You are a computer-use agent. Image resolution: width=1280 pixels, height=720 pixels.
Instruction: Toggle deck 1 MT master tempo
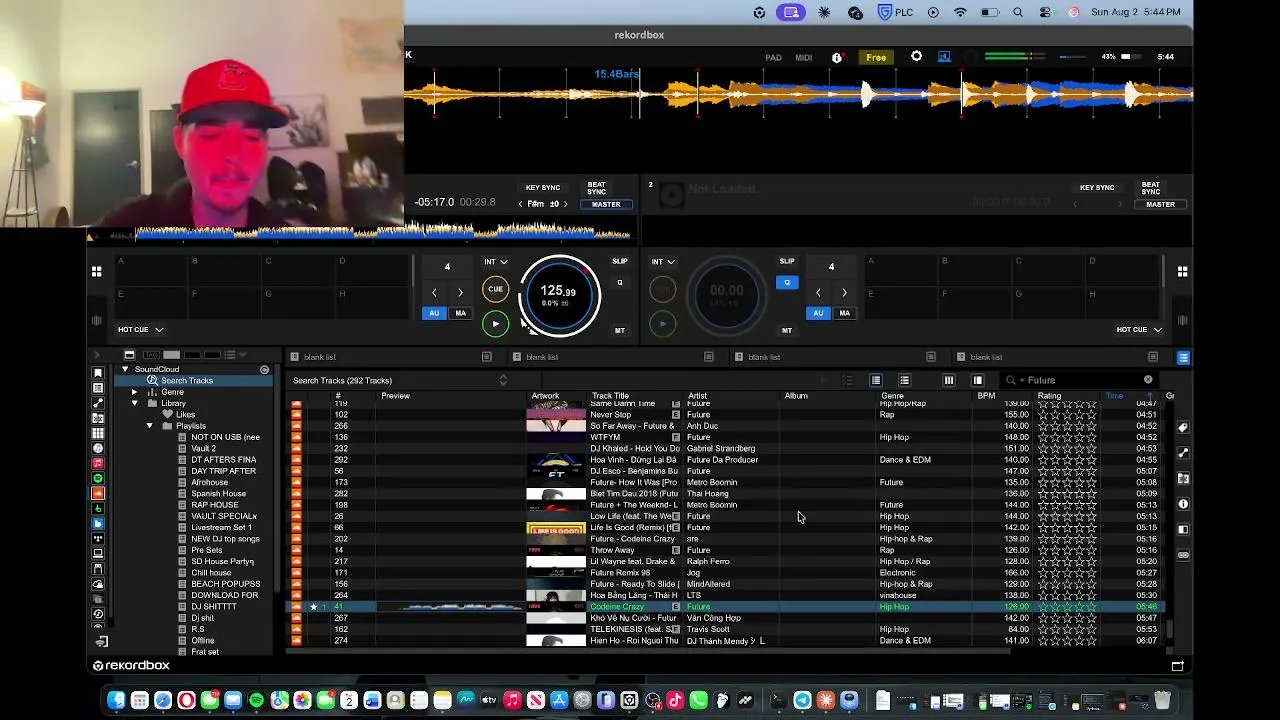click(x=620, y=330)
